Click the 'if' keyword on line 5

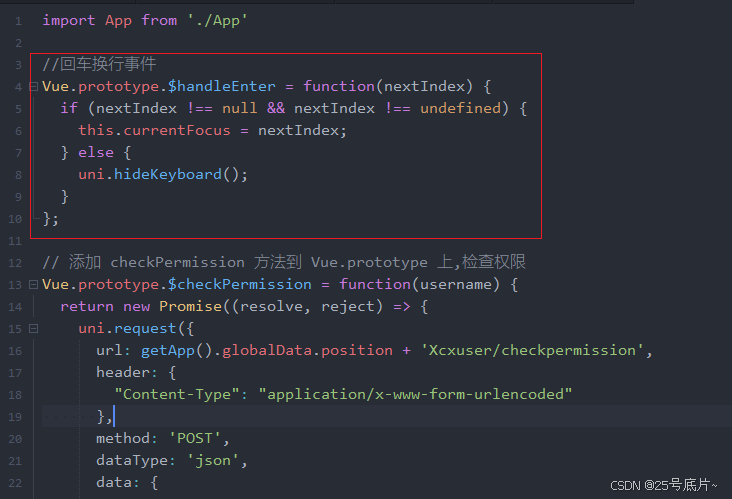point(69,108)
